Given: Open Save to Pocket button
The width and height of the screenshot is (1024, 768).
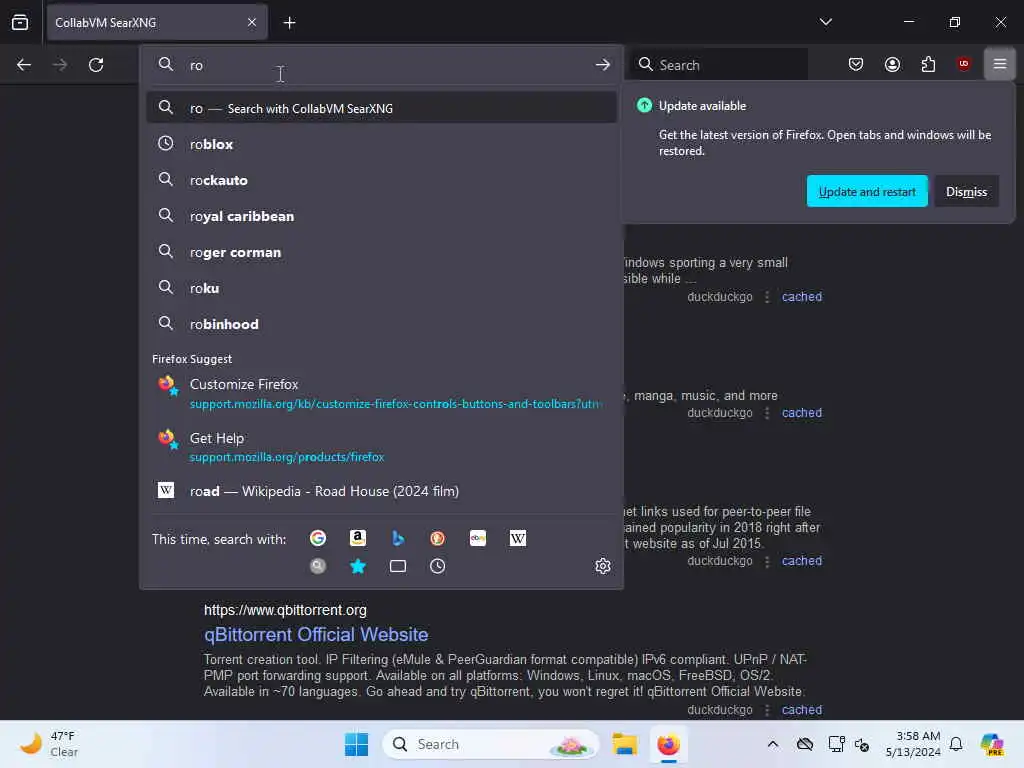Looking at the screenshot, I should pos(856,65).
